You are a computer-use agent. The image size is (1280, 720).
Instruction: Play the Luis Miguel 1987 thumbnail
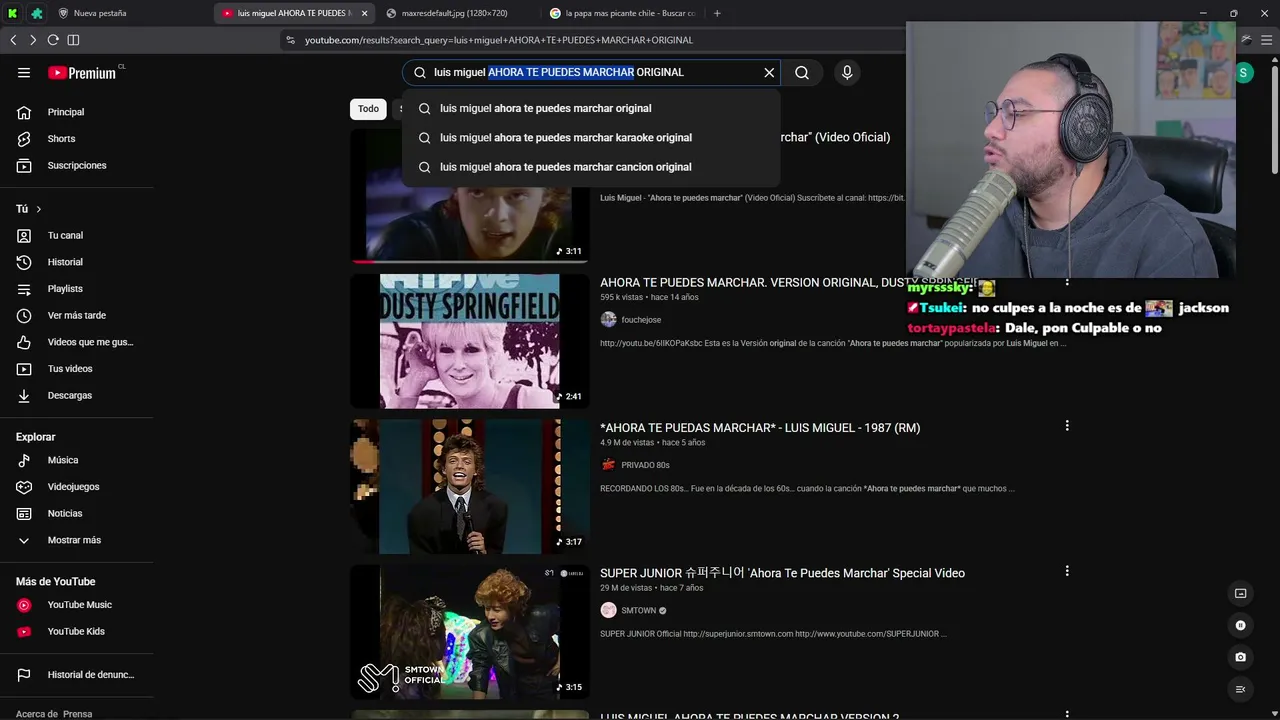coord(470,486)
